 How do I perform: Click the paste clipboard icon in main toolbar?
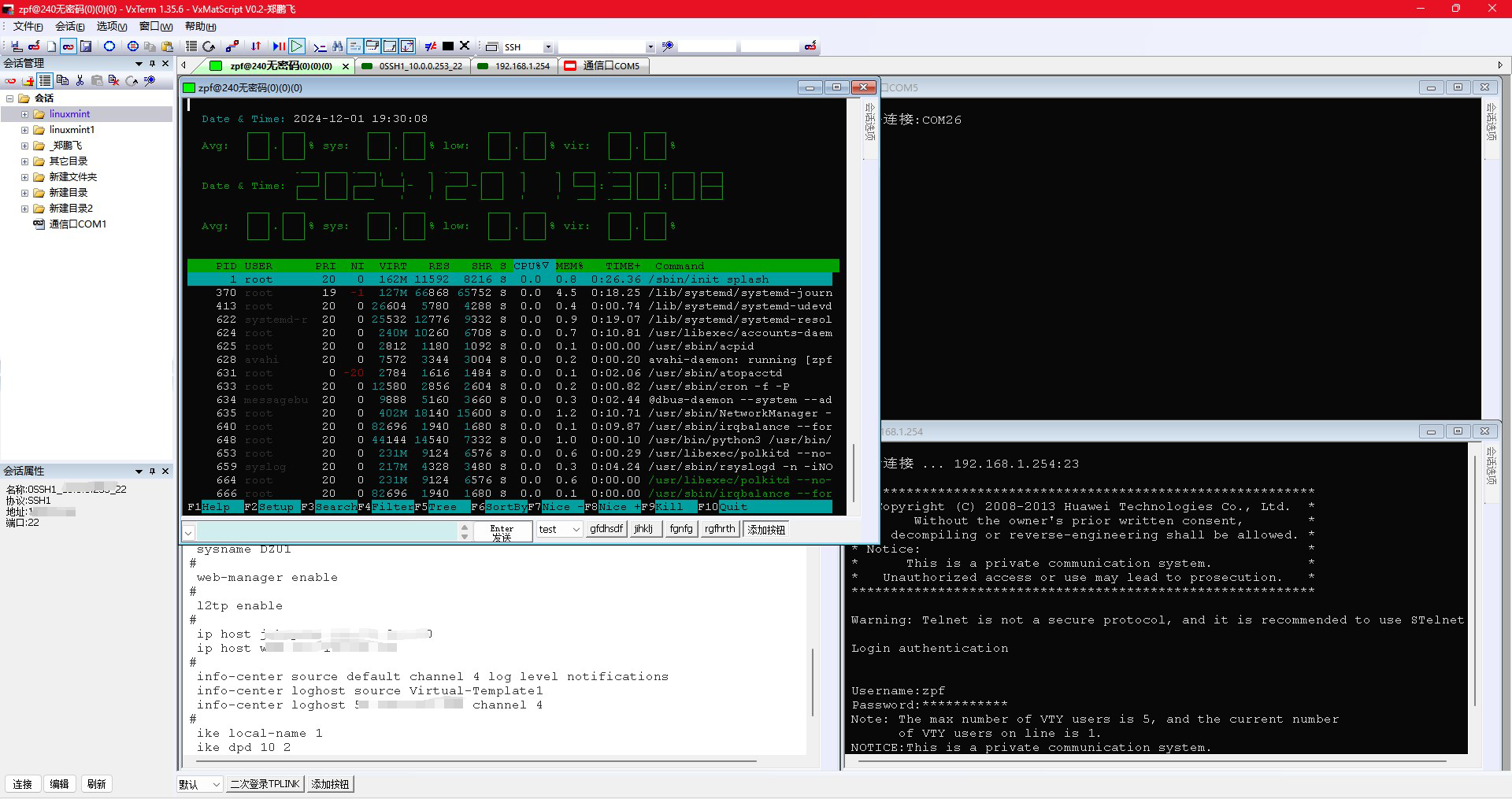pos(167,46)
